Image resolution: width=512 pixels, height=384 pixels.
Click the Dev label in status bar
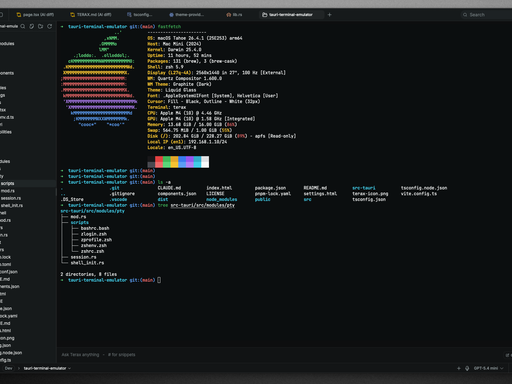click(8, 368)
